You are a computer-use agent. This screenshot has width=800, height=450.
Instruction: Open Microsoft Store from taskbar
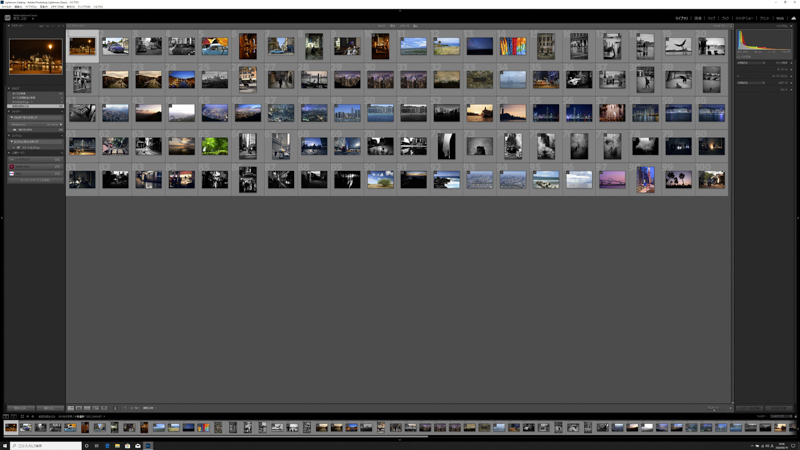coord(128,446)
